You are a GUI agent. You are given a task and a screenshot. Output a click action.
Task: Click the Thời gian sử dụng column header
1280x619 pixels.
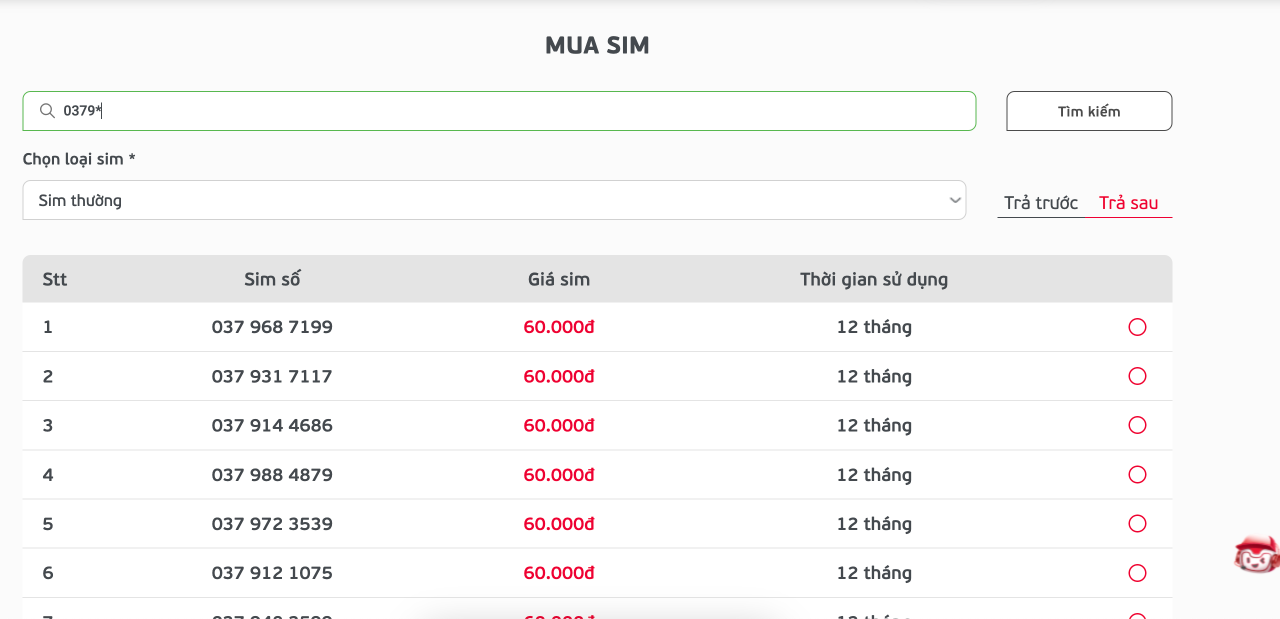874,279
